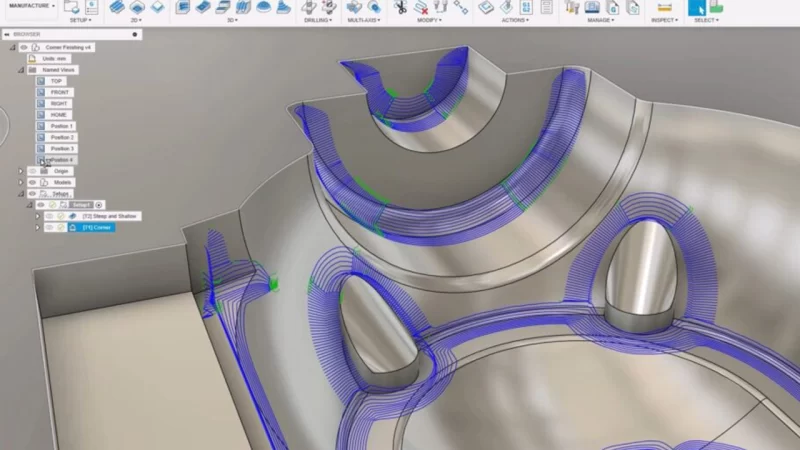Click the green selection filter icon
Image resolution: width=800 pixels, height=450 pixels.
[716, 7]
